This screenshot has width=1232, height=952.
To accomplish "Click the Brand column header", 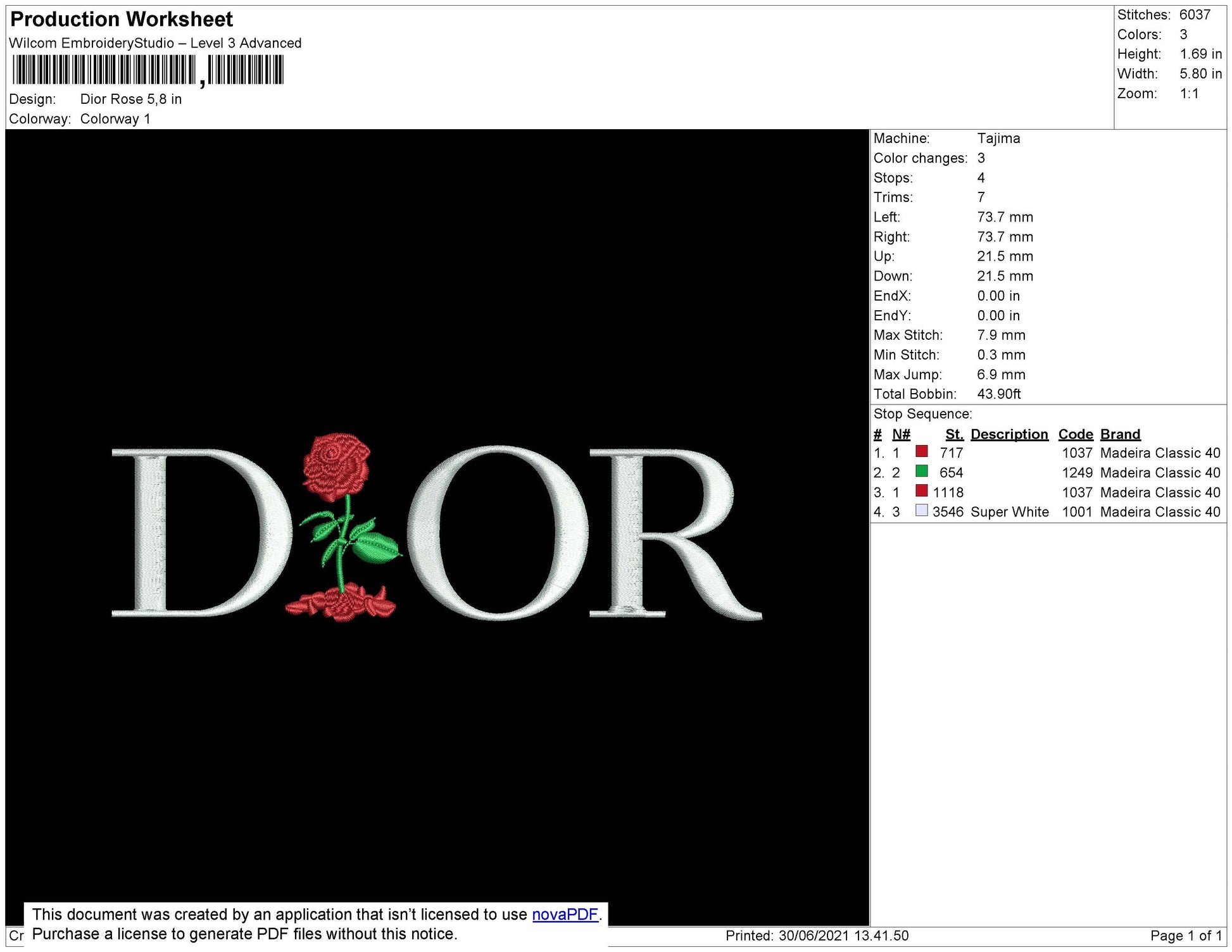I will click(x=1120, y=434).
